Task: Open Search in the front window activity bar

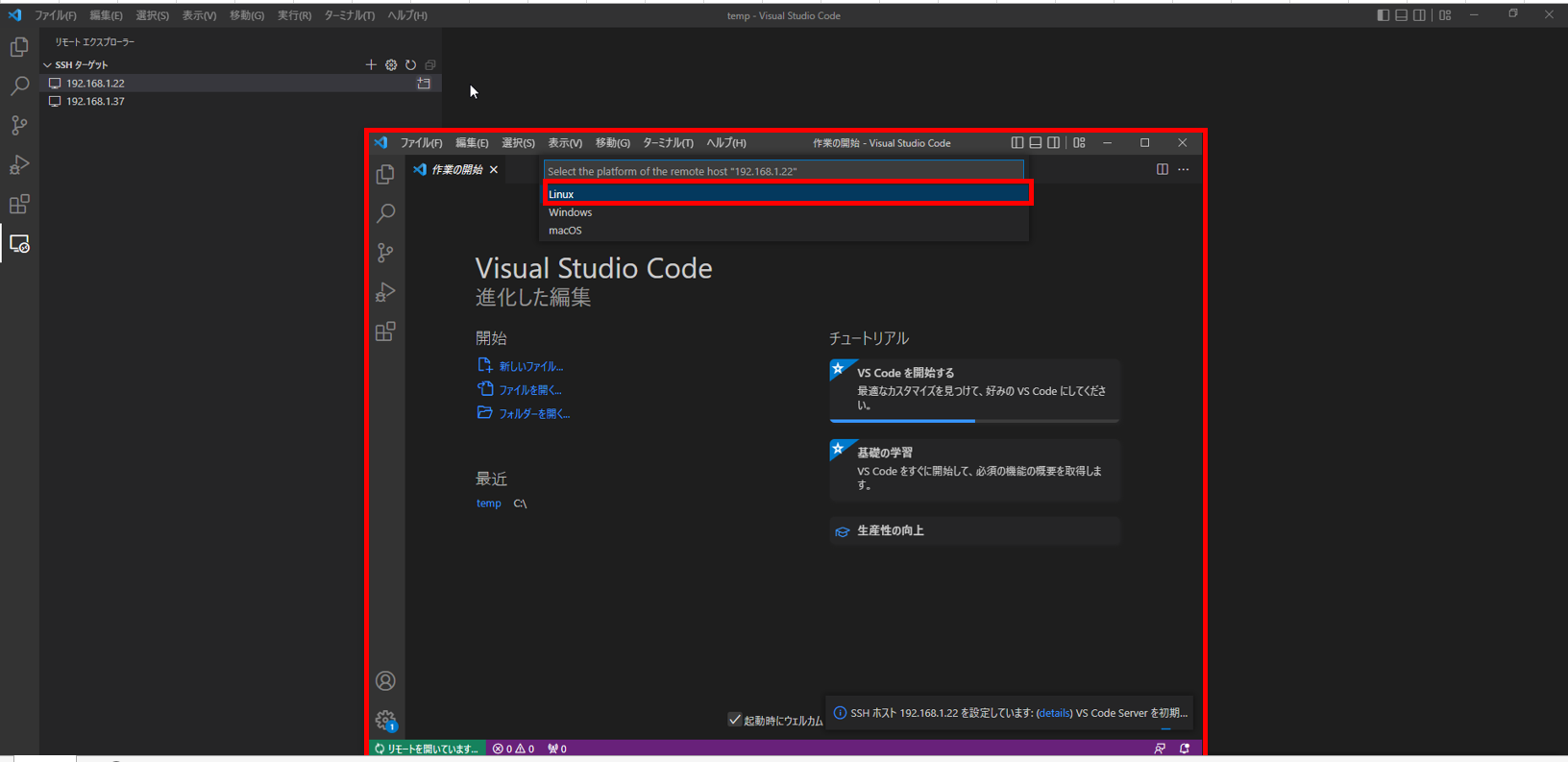Action: (385, 213)
